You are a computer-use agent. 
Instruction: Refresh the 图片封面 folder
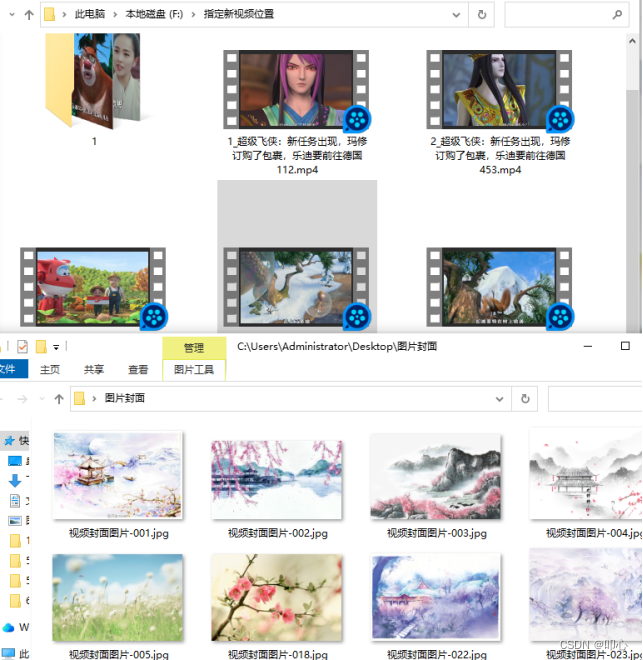(525, 399)
